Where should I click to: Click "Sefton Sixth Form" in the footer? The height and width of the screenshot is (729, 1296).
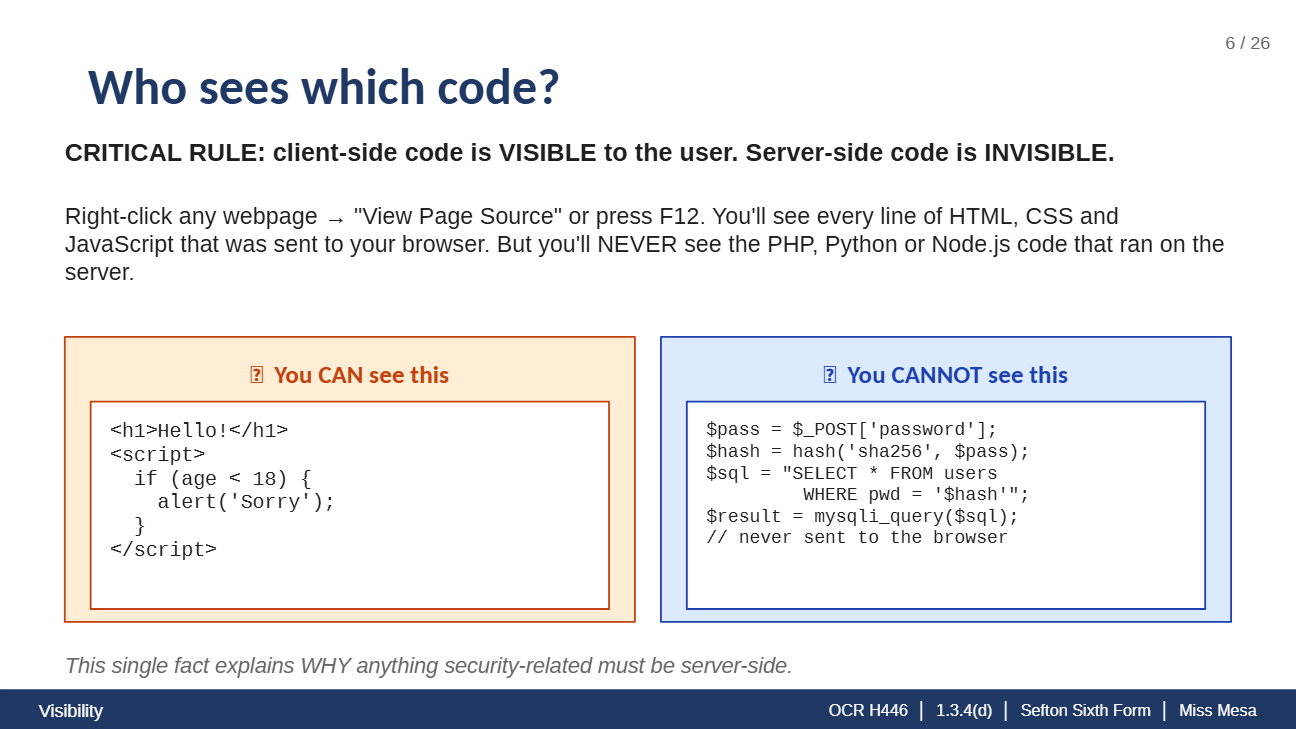(1085, 710)
